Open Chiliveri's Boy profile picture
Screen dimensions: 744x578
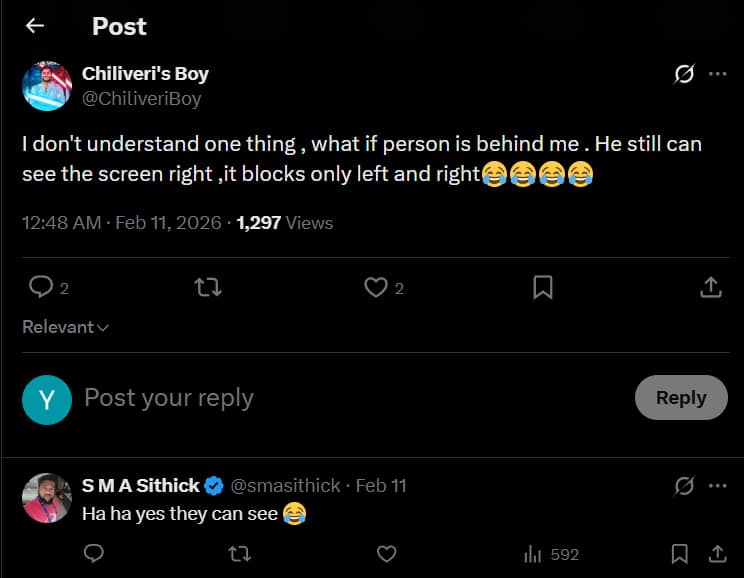(x=47, y=86)
